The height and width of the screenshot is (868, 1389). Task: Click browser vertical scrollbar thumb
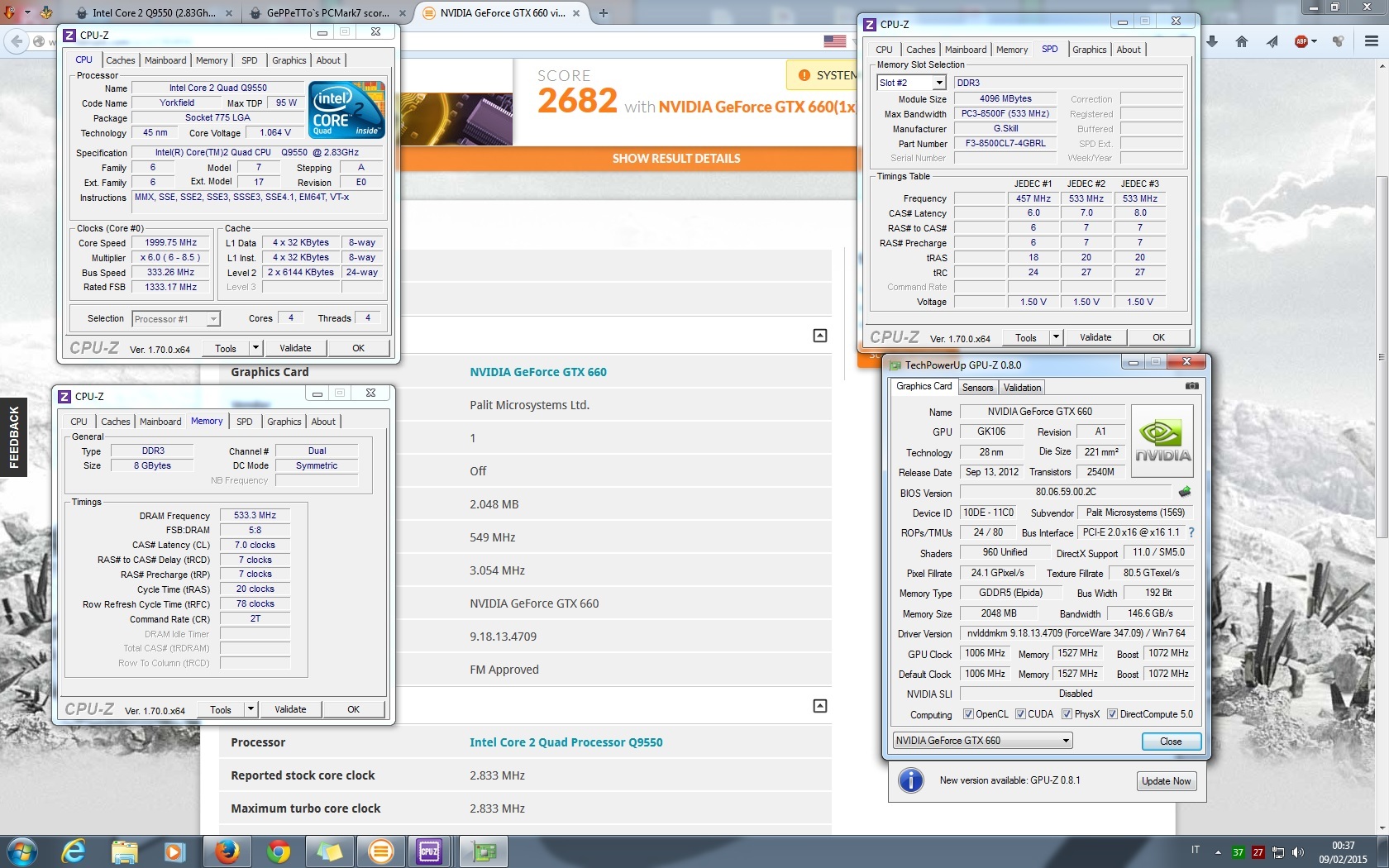(1382, 357)
